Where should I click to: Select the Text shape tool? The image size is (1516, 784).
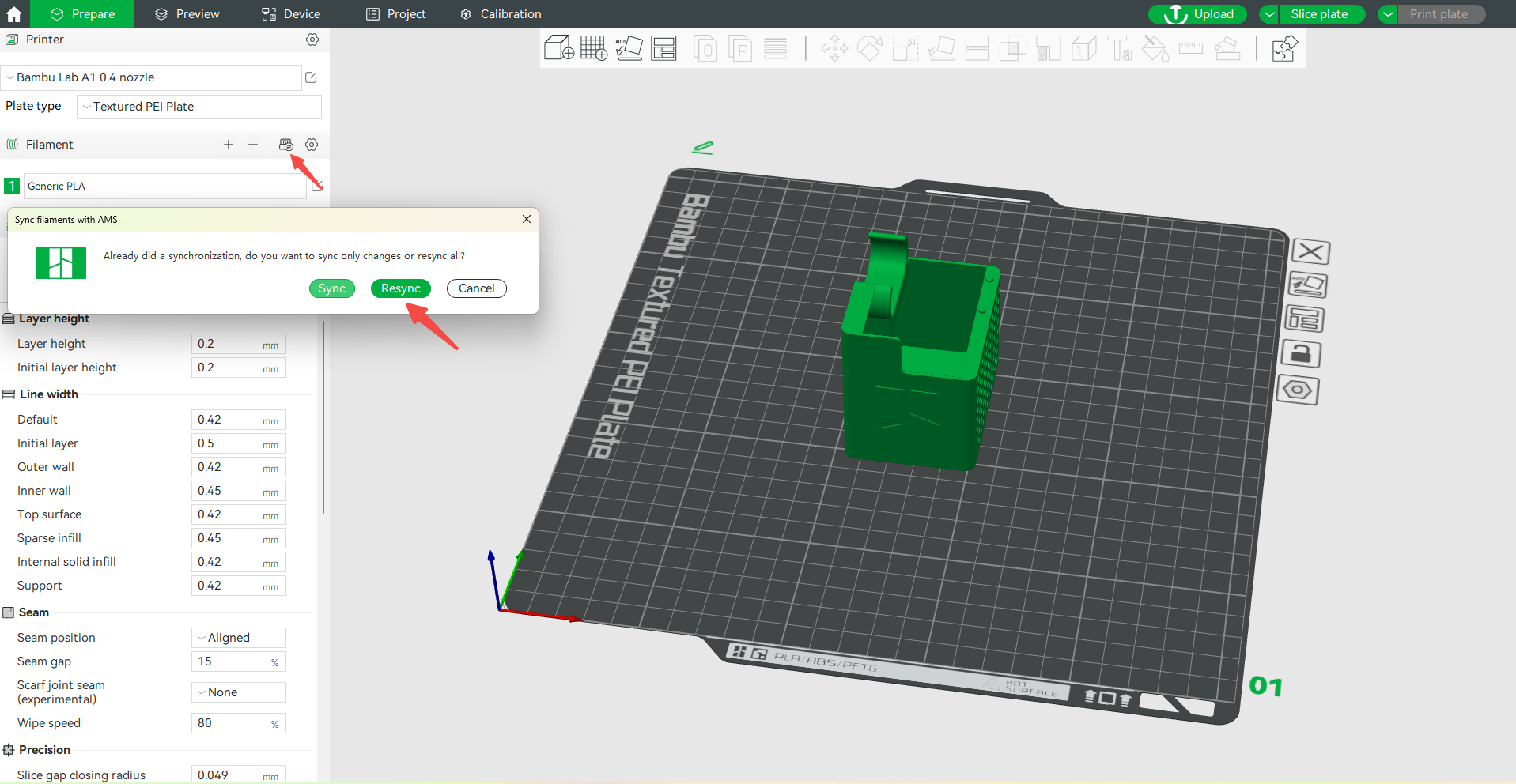pyautogui.click(x=1120, y=48)
